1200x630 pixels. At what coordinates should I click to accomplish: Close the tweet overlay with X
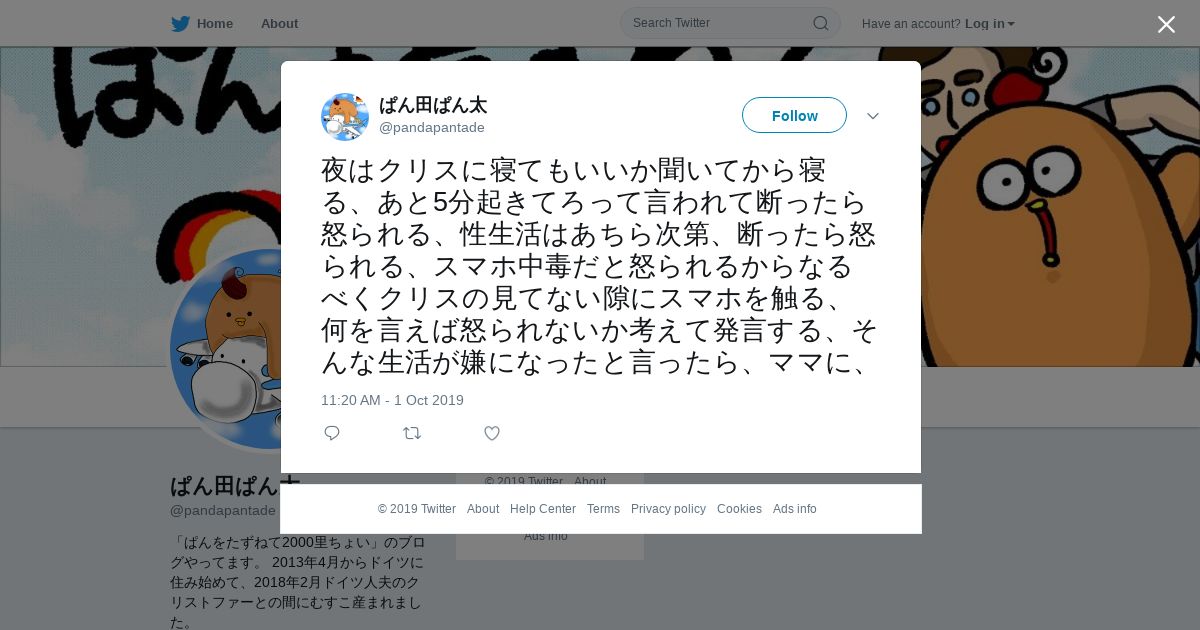click(x=1166, y=25)
